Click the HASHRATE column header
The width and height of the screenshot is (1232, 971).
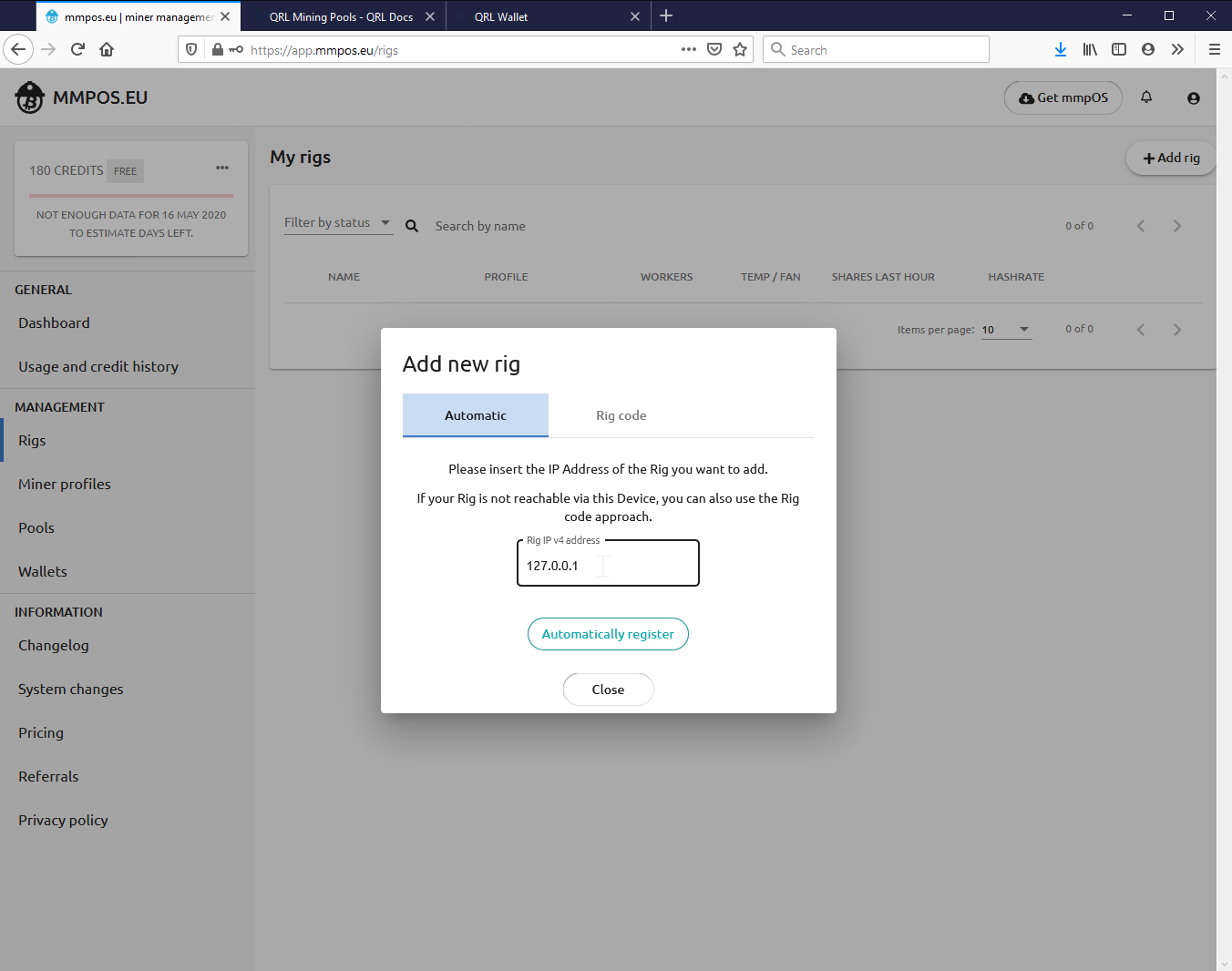pyautogui.click(x=1016, y=277)
